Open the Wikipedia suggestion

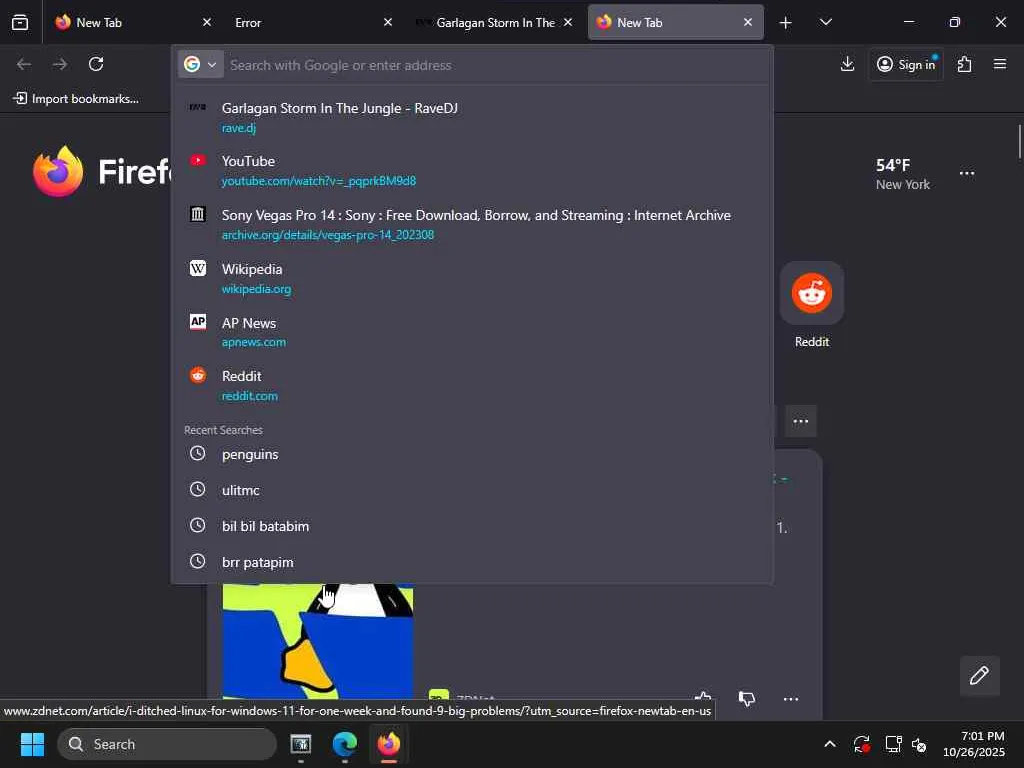tap(472, 278)
